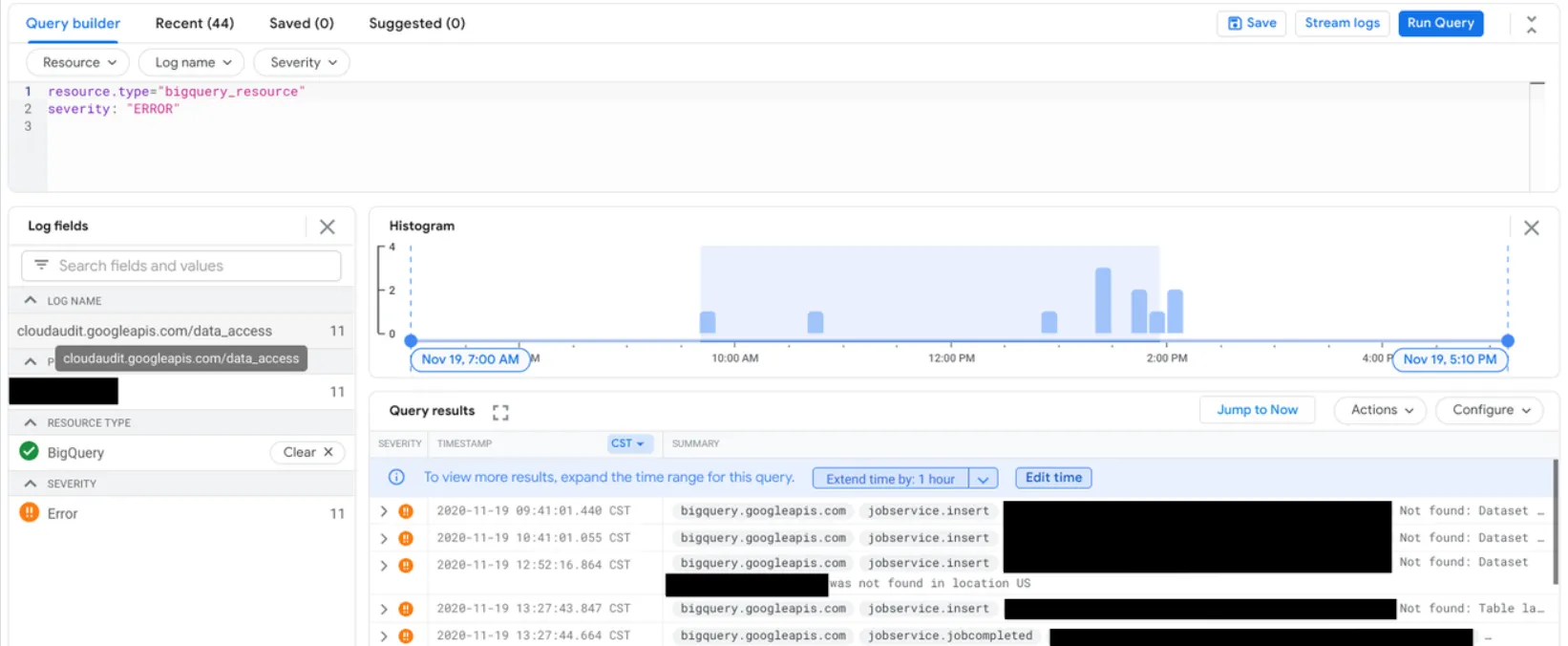Click the SUMMARY column header
Screen dimensions: 1568x646
tap(695, 443)
